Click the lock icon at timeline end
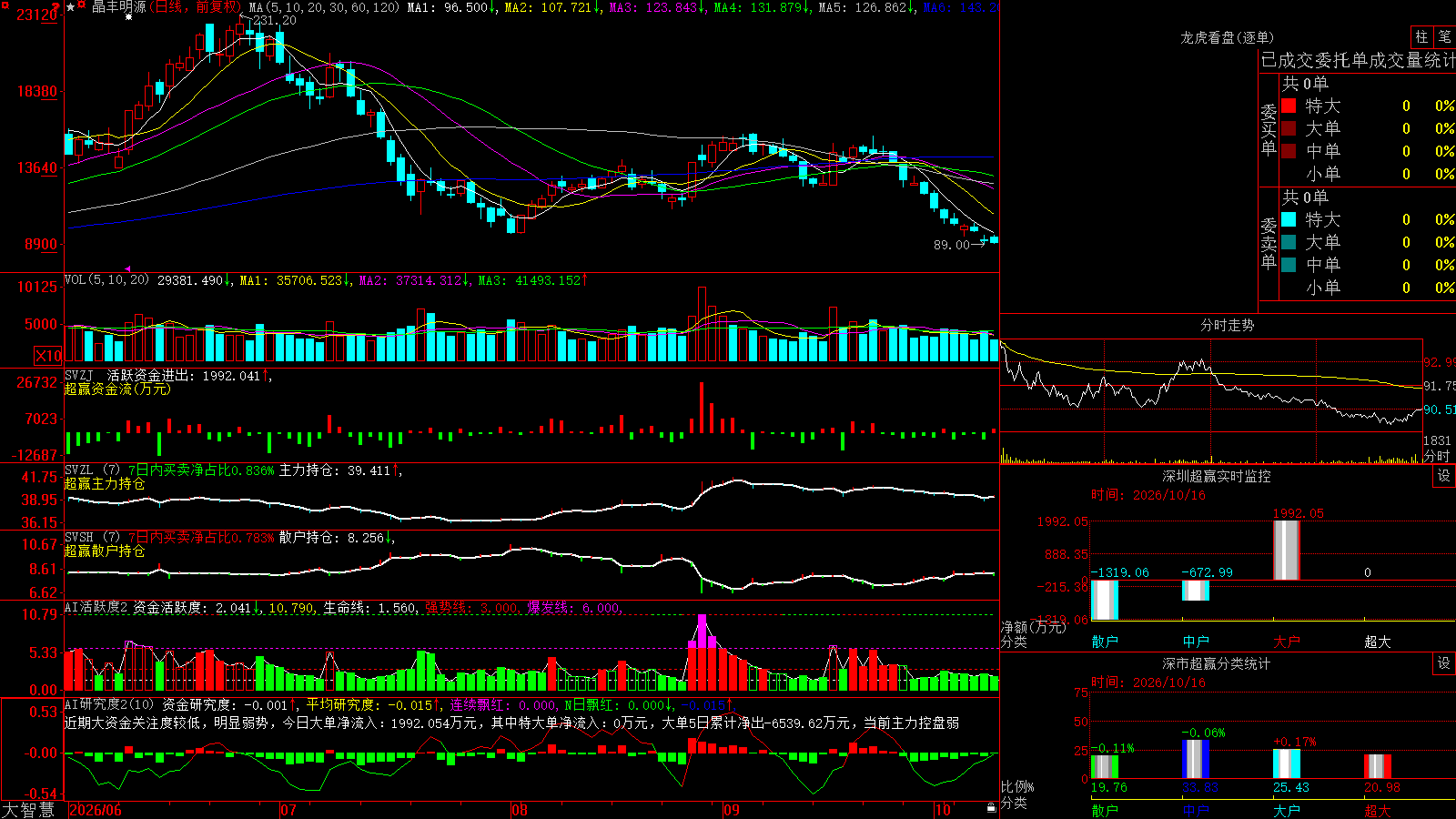 (991, 808)
